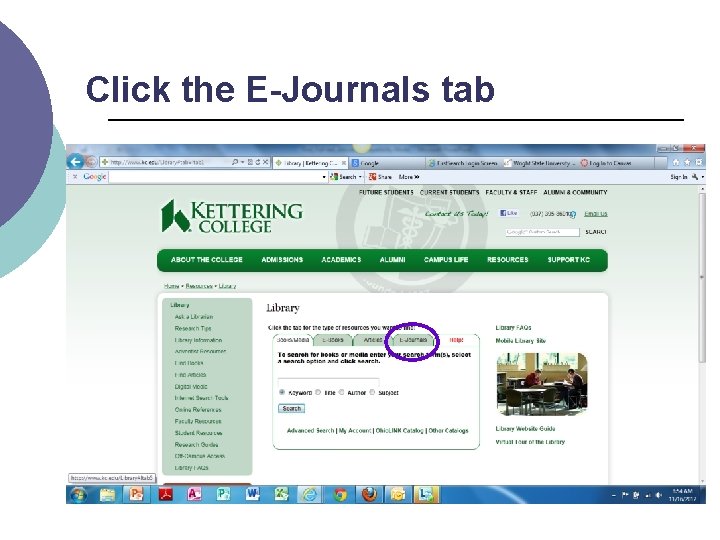
Task: Click the Kettering College logo
Action: (232, 216)
